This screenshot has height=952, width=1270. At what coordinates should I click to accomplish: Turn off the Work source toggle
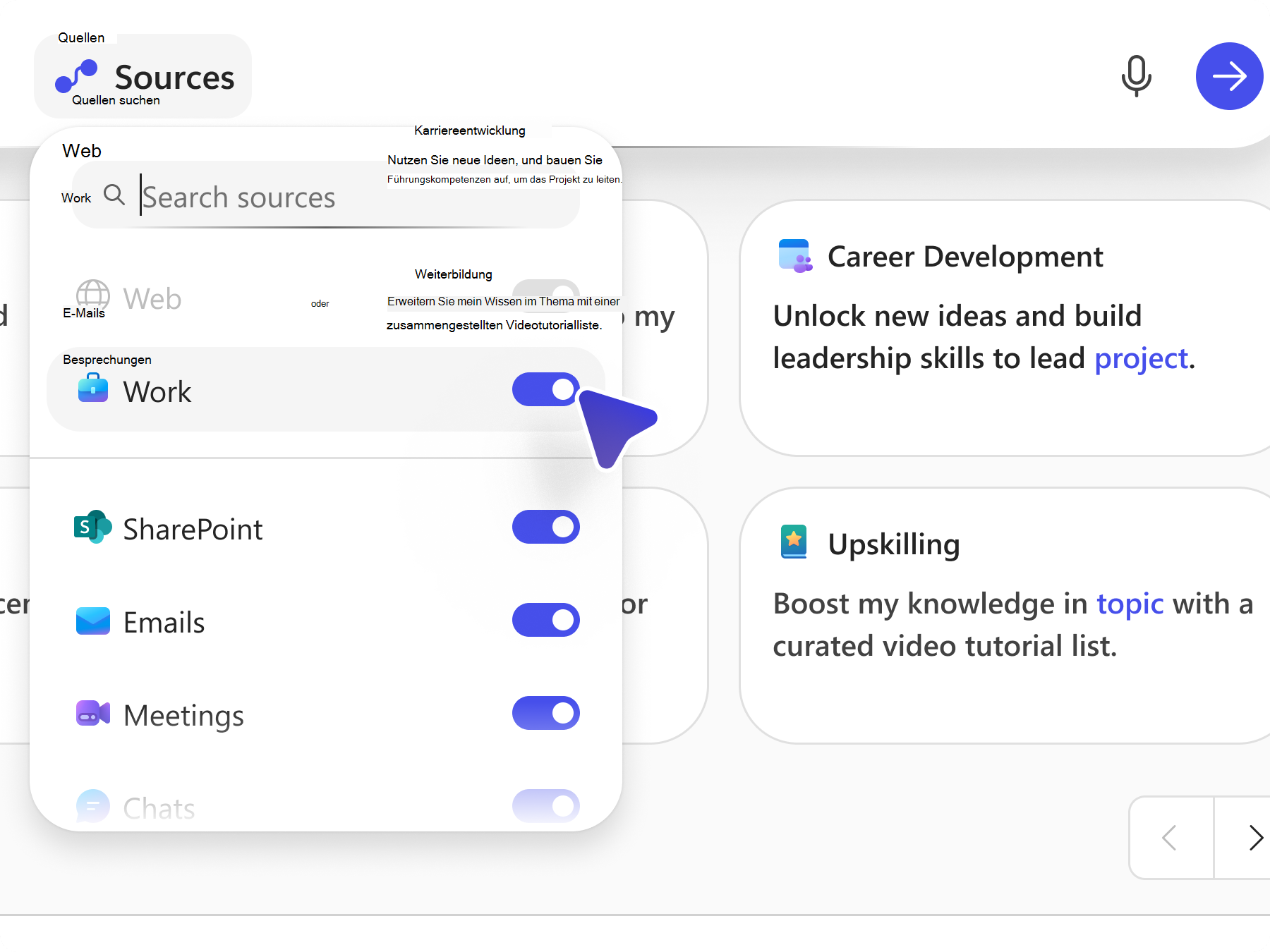pos(546,389)
